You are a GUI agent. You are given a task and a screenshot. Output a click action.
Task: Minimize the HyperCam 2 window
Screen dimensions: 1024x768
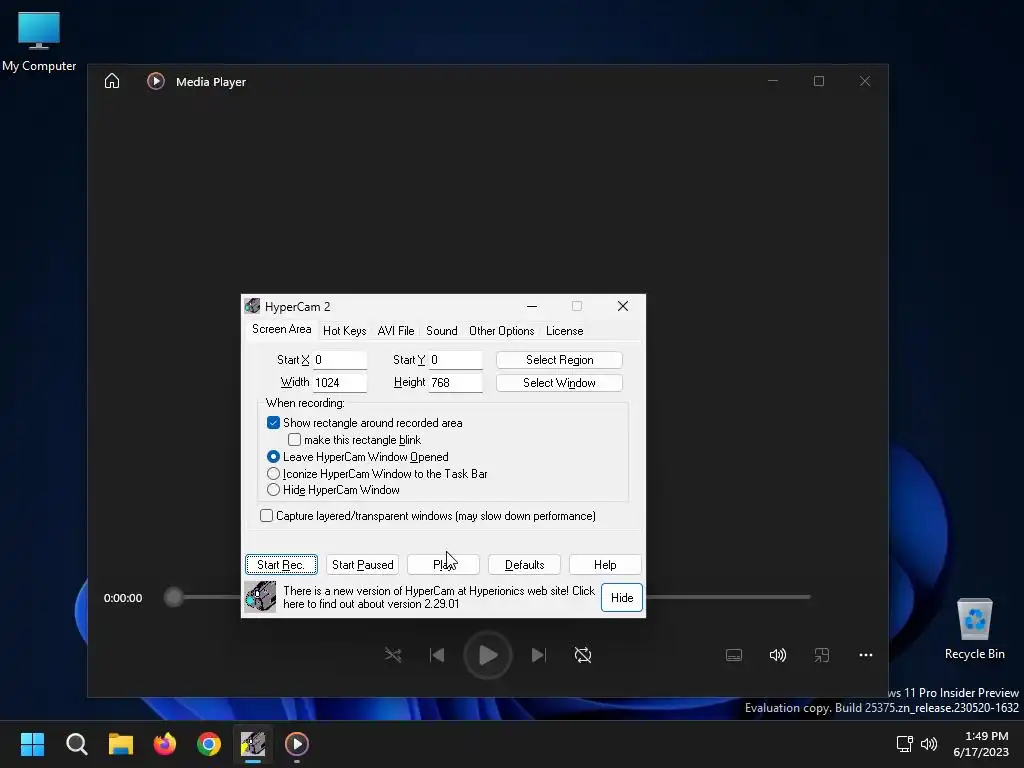pyautogui.click(x=532, y=306)
